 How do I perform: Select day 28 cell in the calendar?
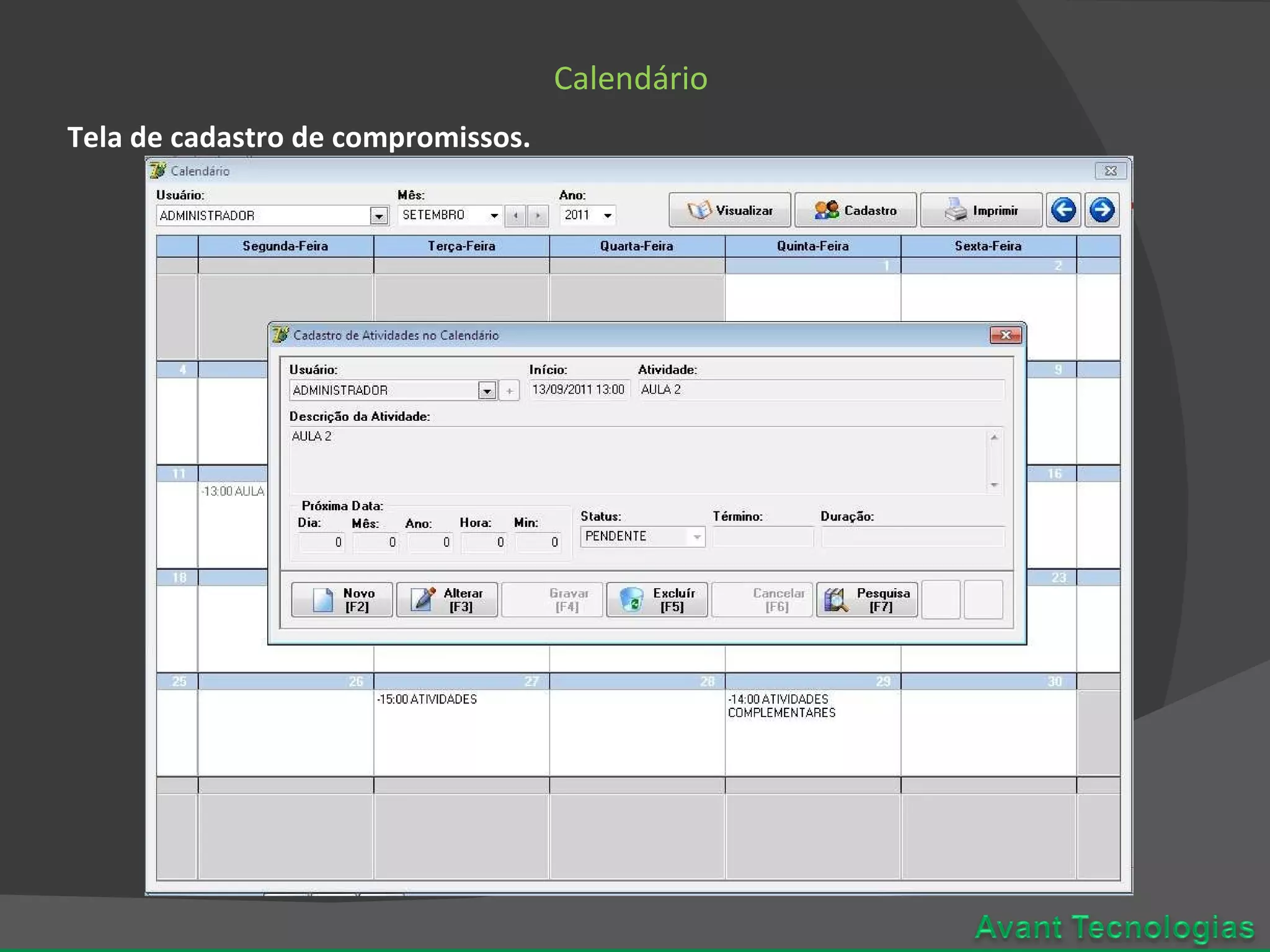point(637,725)
